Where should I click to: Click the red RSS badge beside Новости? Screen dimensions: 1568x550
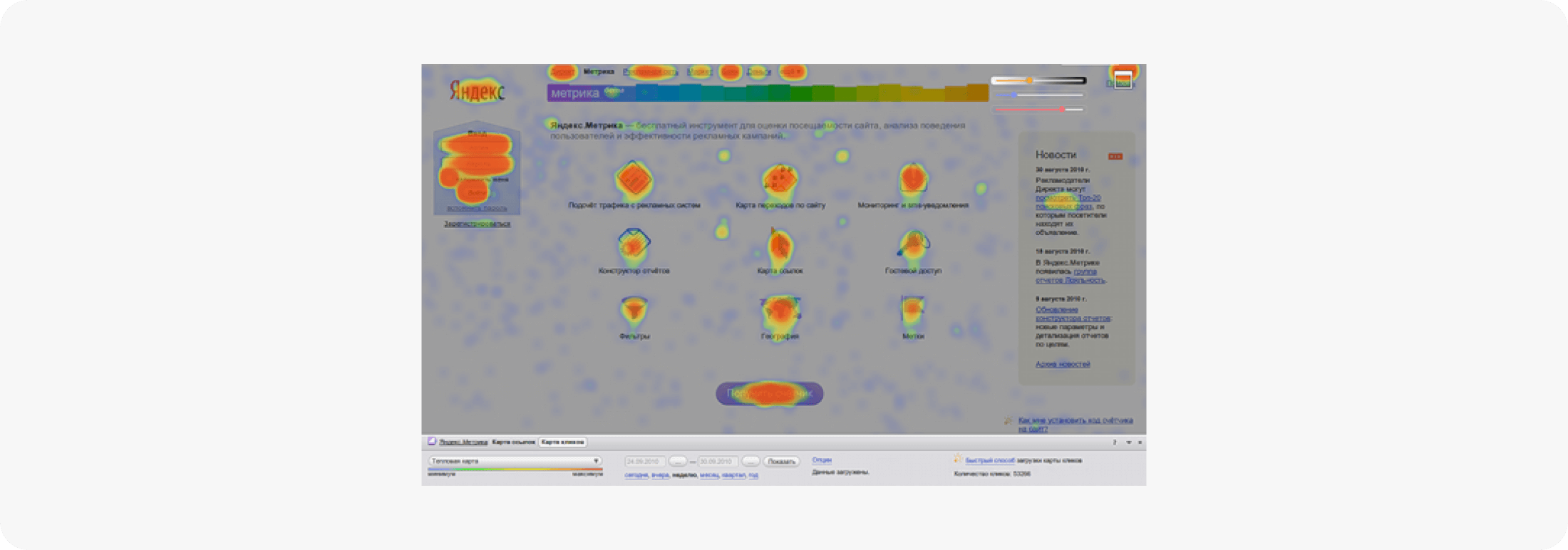pos(1115,156)
